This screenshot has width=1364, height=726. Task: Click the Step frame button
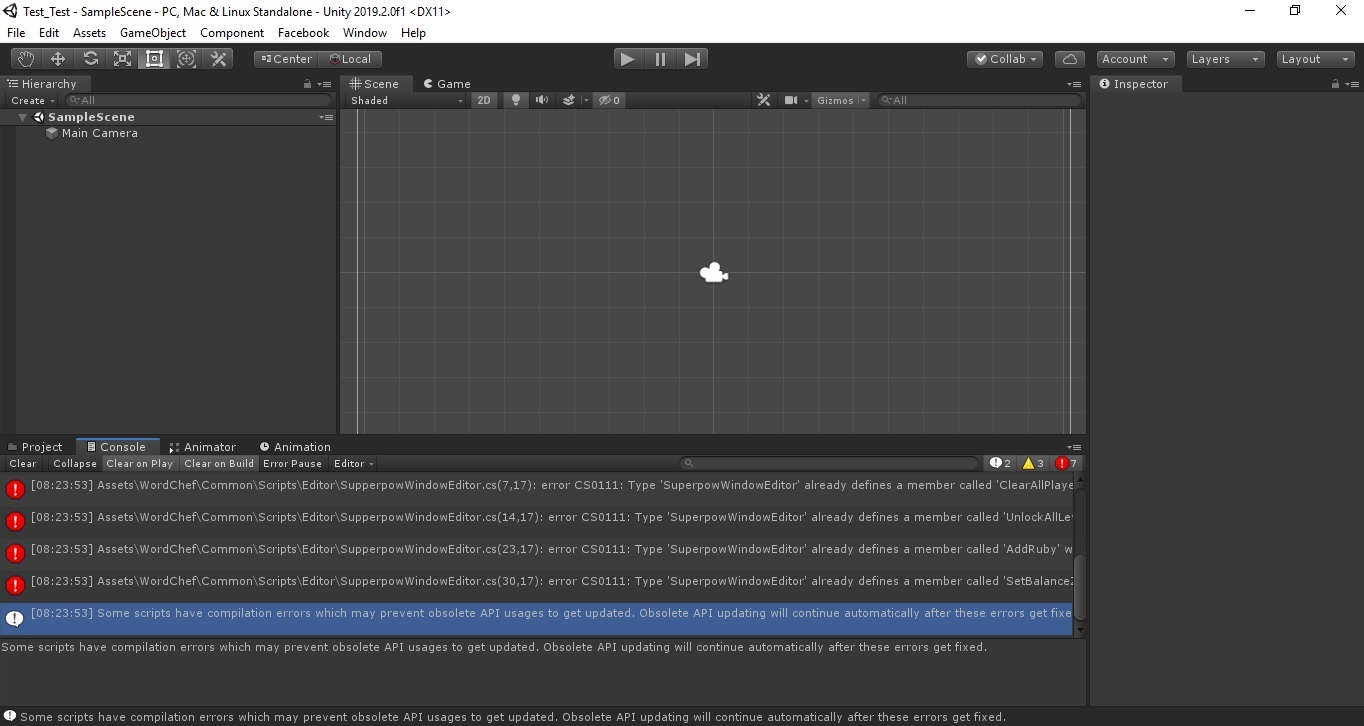pyautogui.click(x=692, y=59)
